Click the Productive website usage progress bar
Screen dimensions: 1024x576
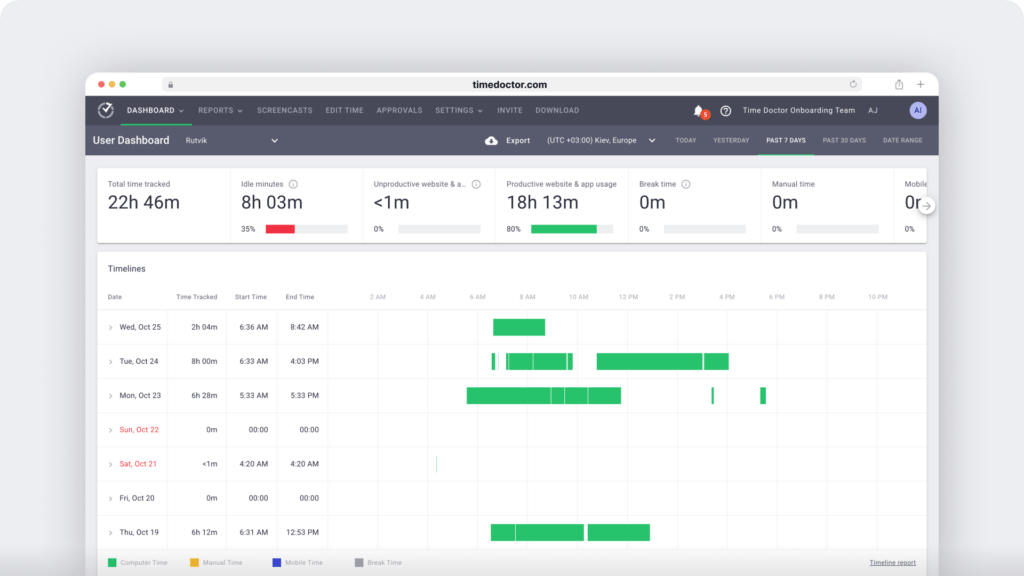pos(566,228)
